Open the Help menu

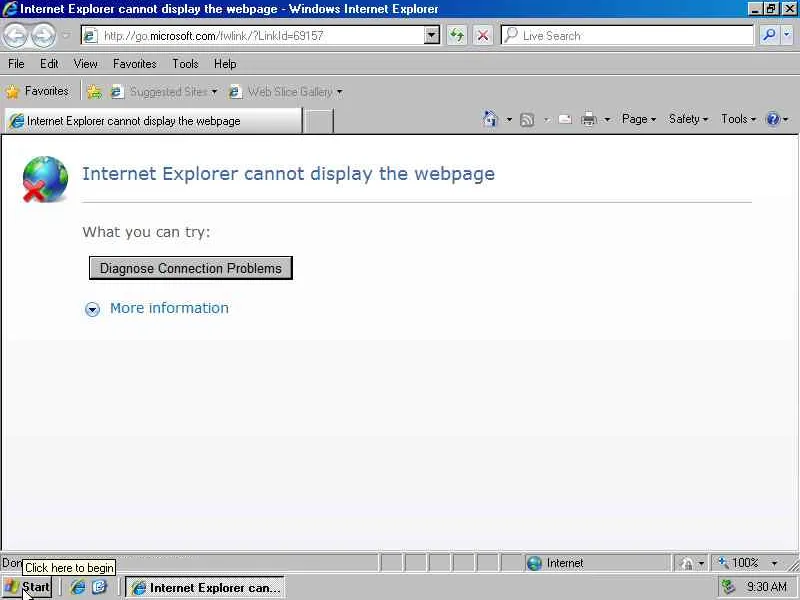coord(225,64)
